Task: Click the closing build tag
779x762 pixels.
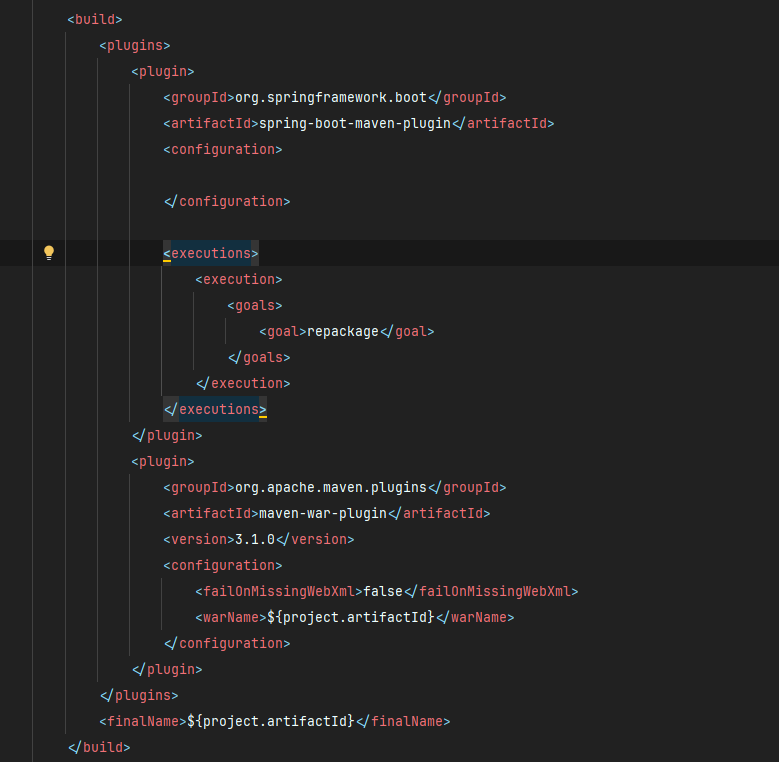Action: 99,747
